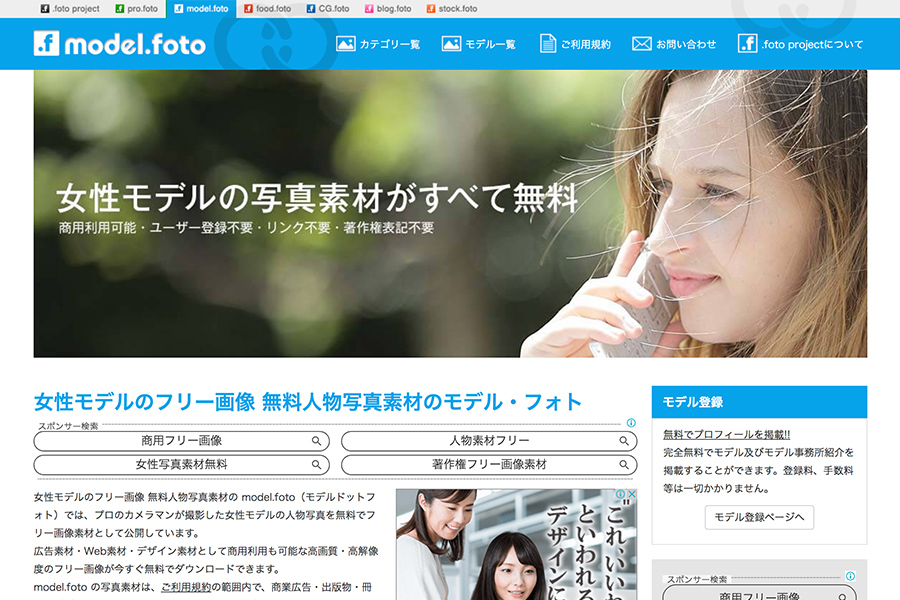Screen dimensions: 900x600
Task: Select 著作権フリー画像素材 sponsored search
Action: click(489, 464)
